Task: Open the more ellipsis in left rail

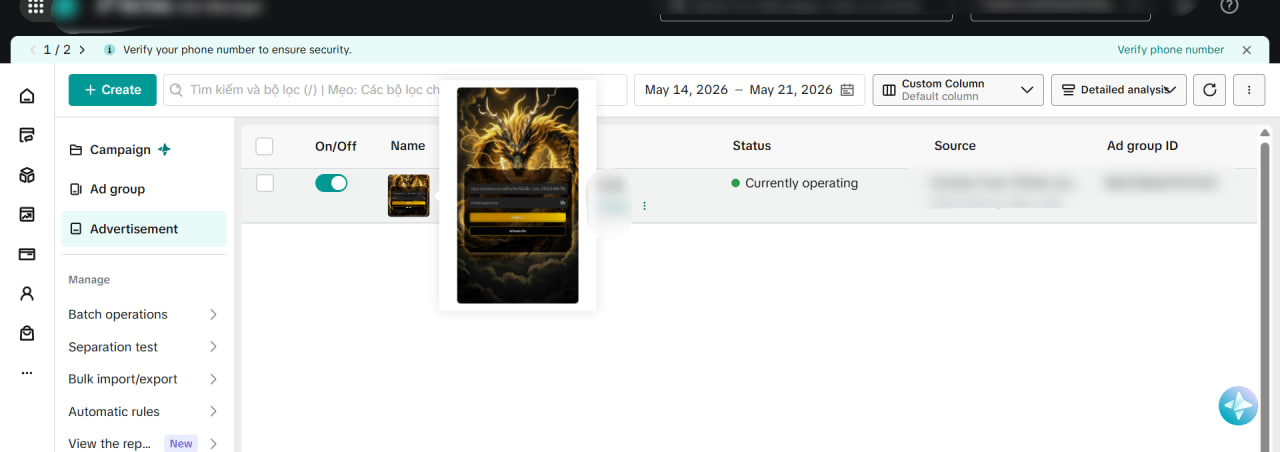Action: [x=27, y=373]
